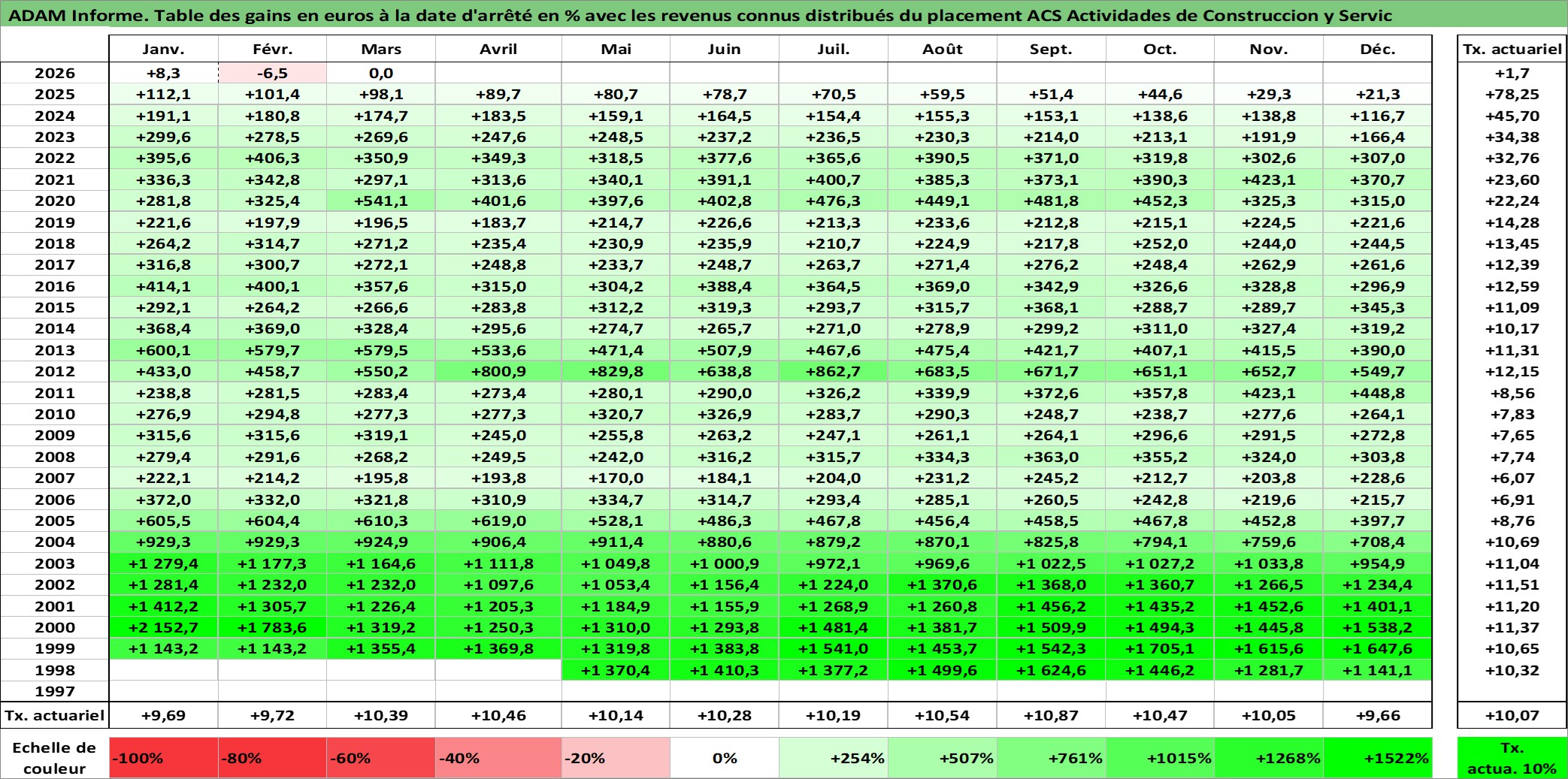Select the Mars column header
The height and width of the screenshot is (779, 1568).
pos(381,49)
